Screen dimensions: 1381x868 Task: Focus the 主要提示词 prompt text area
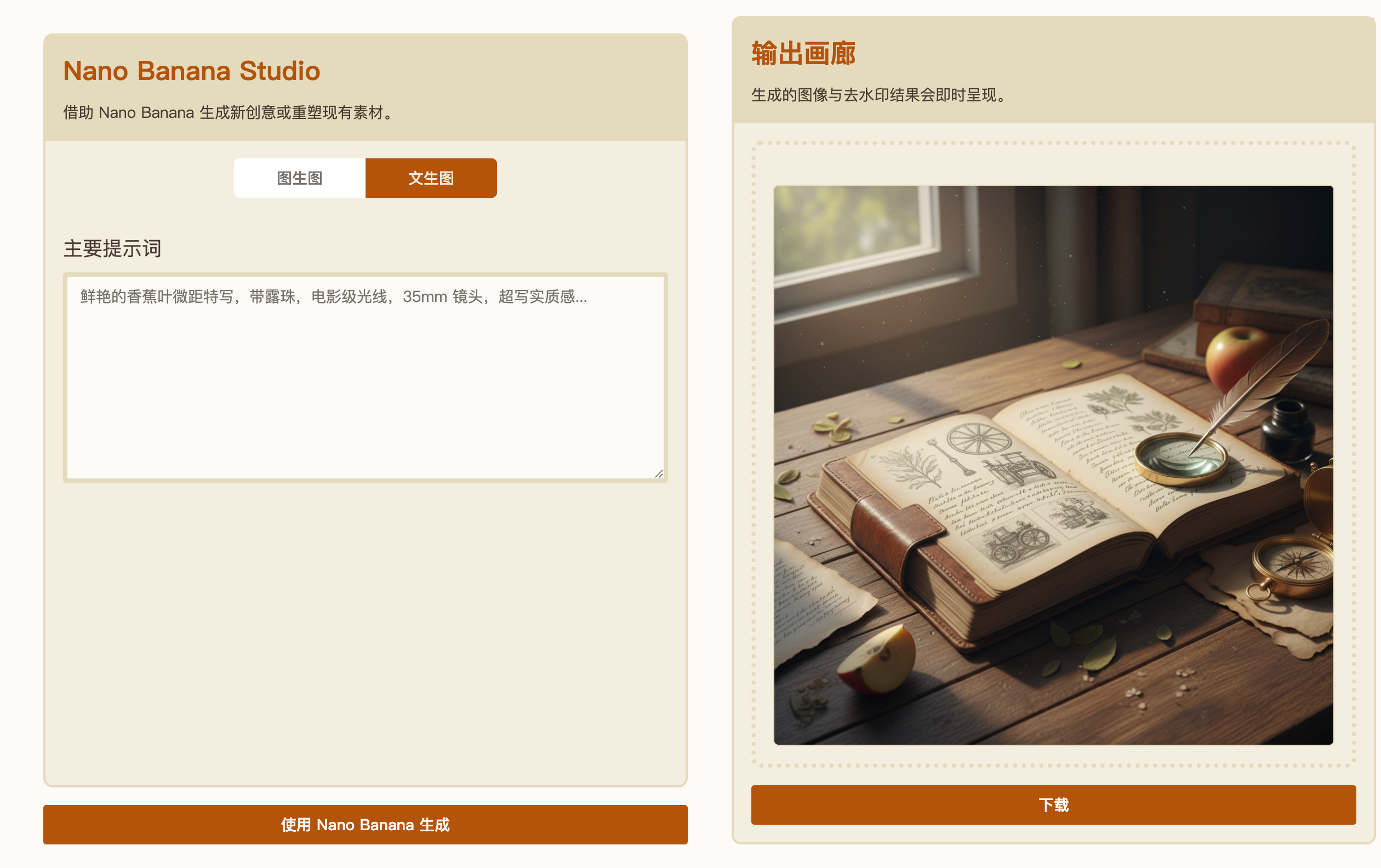pos(366,390)
